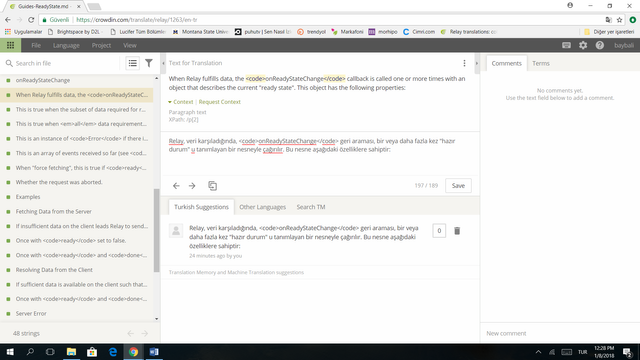Open the File menu
This screenshot has width=640, height=360.
point(36,45)
